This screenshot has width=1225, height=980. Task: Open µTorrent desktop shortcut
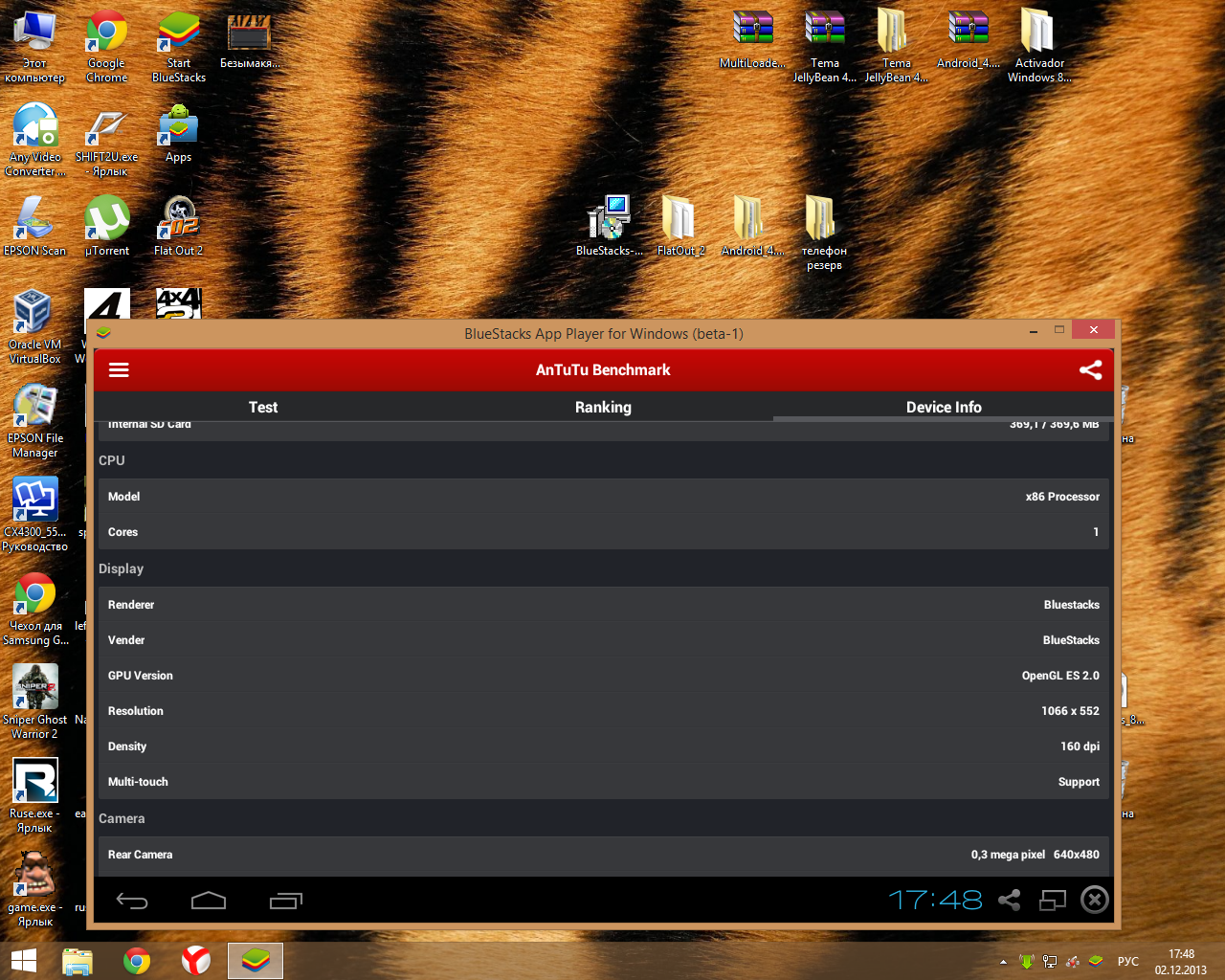pyautogui.click(x=107, y=226)
